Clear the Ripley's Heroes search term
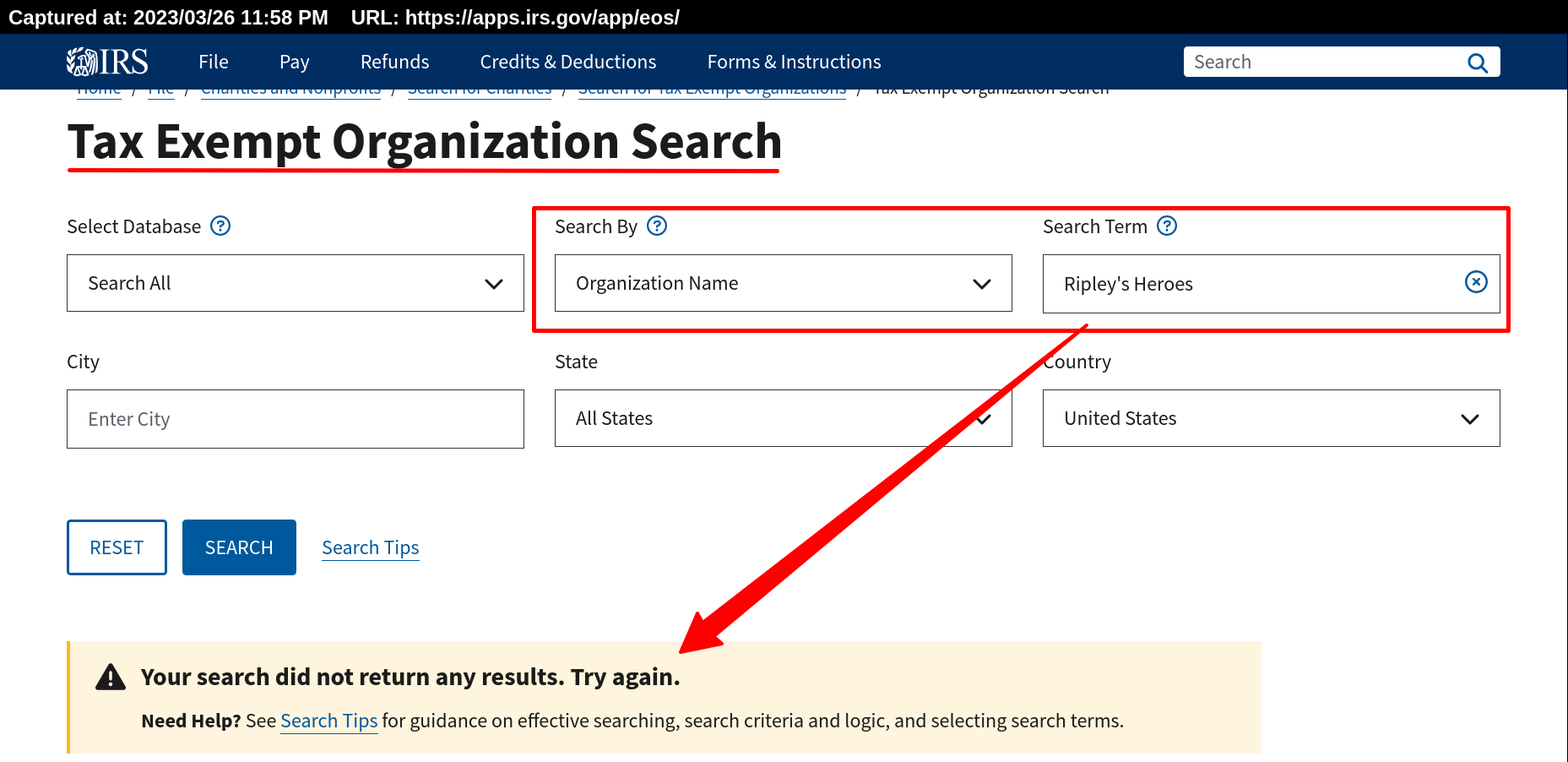Viewport: 1568px width, 762px height. pyautogui.click(x=1476, y=282)
